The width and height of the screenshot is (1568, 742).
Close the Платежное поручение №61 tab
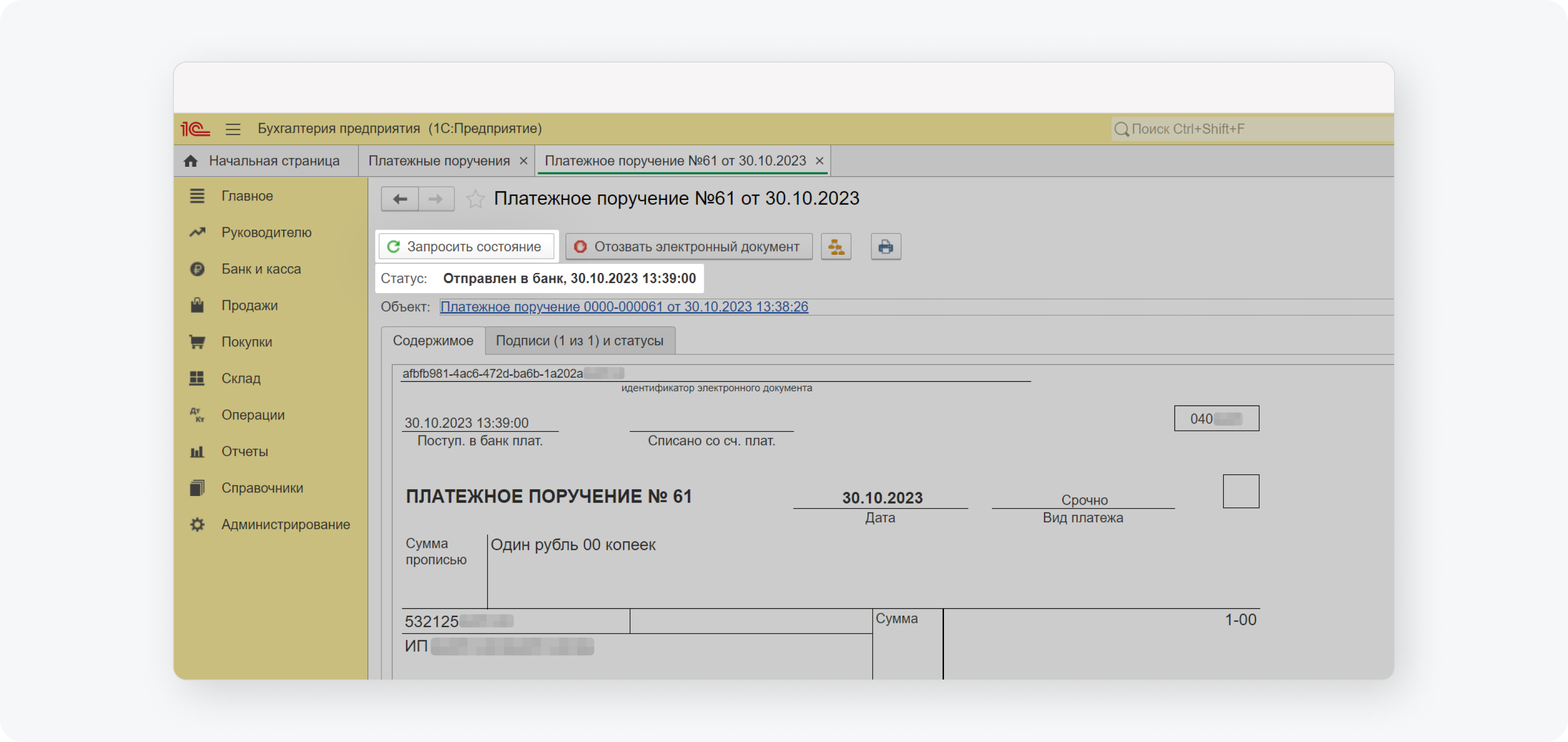(x=820, y=161)
